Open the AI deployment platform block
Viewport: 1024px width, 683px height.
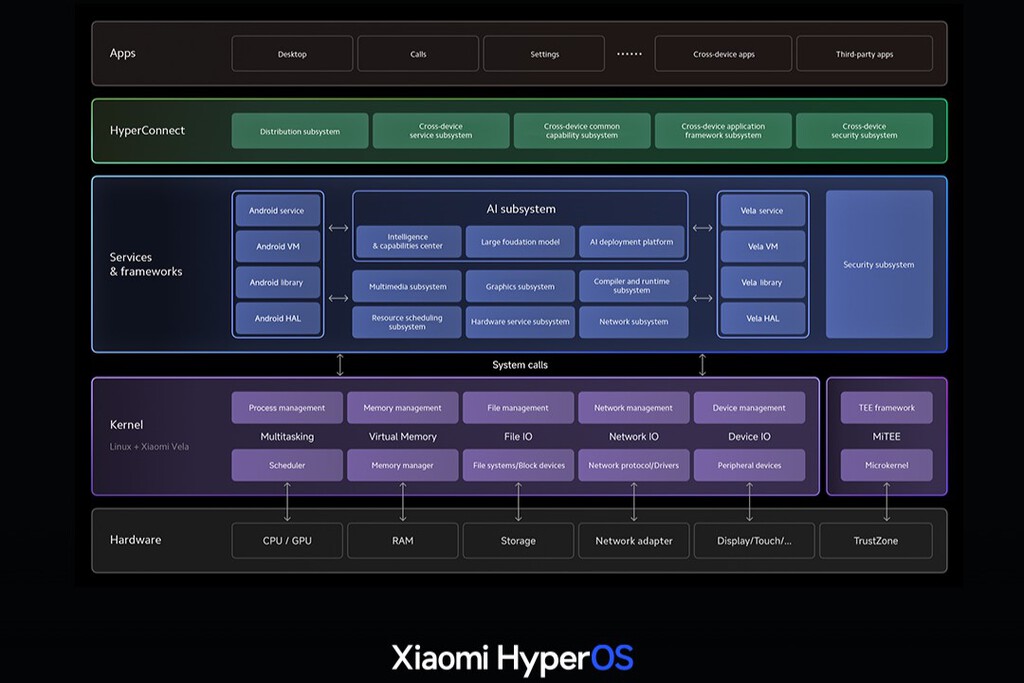(x=632, y=241)
